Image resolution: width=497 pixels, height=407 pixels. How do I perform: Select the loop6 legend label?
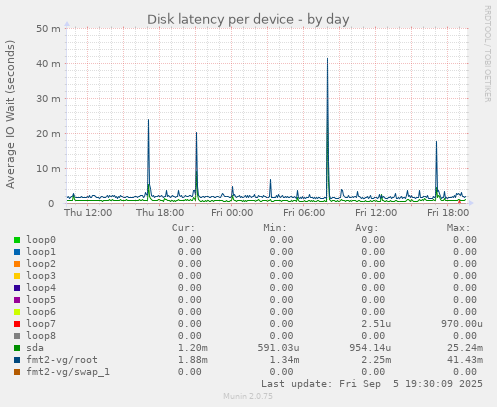pyautogui.click(x=41, y=312)
